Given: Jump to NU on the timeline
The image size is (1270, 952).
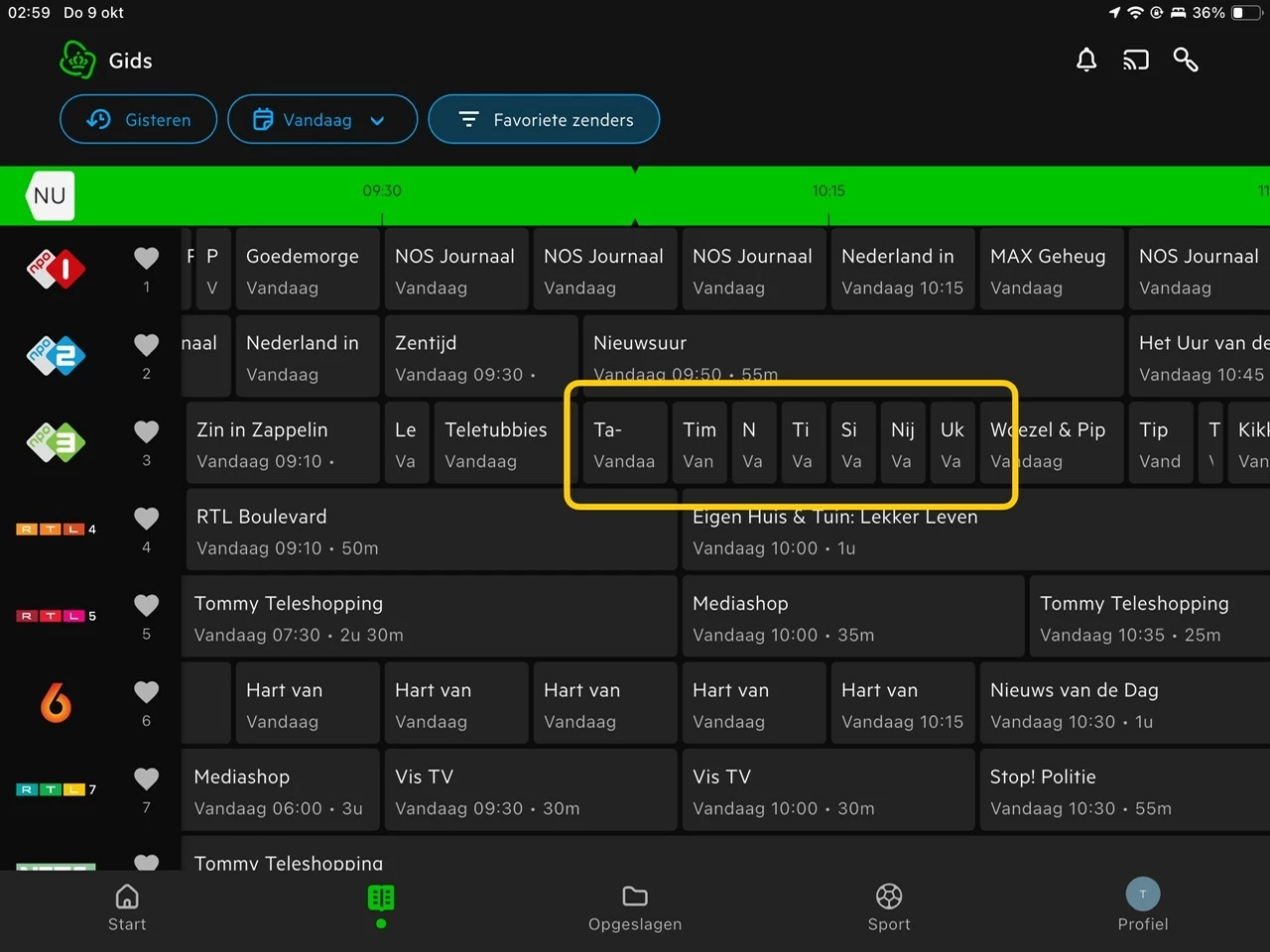Looking at the screenshot, I should pyautogui.click(x=50, y=195).
